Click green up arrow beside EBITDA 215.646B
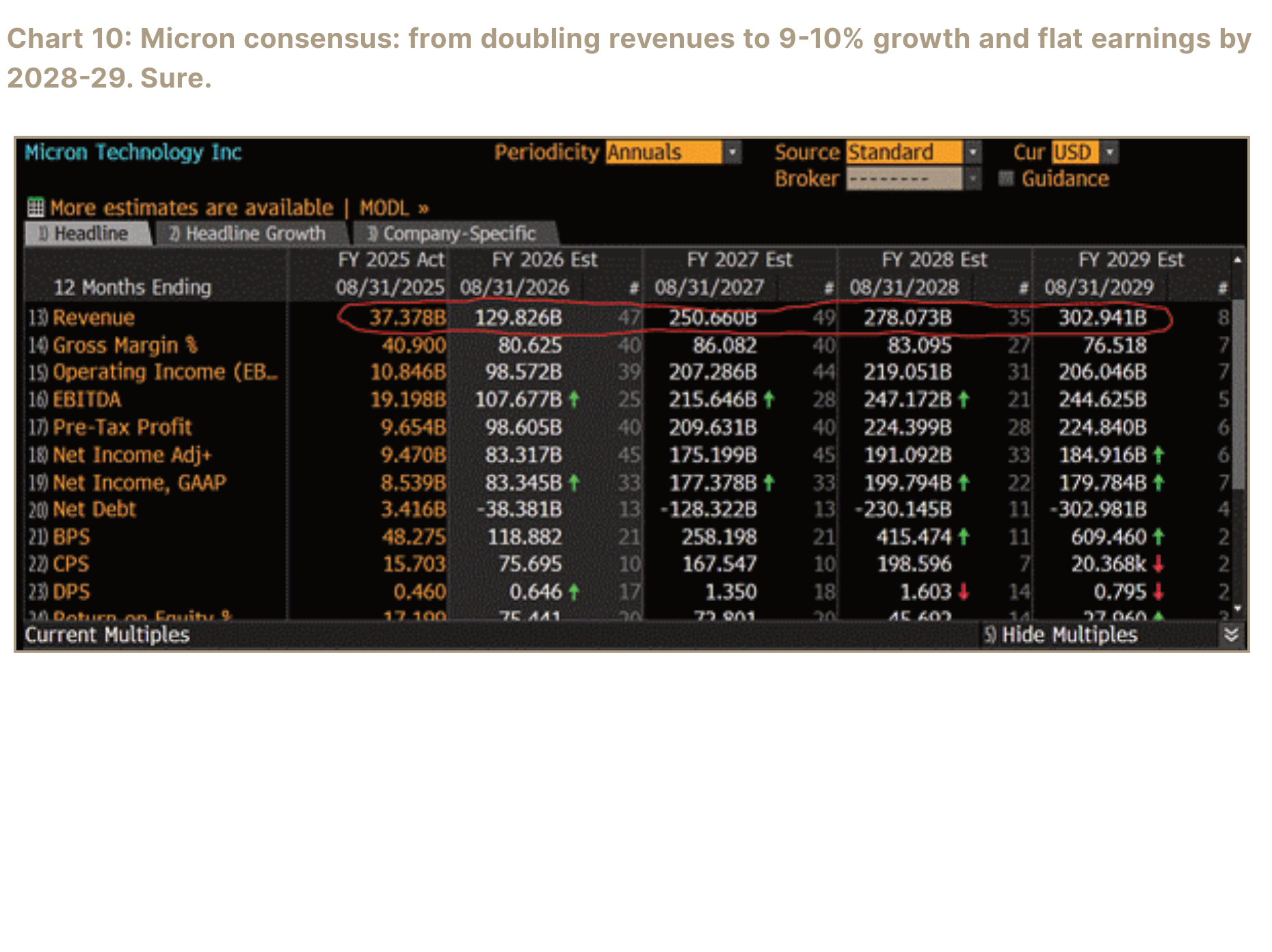 pyautogui.click(x=769, y=399)
